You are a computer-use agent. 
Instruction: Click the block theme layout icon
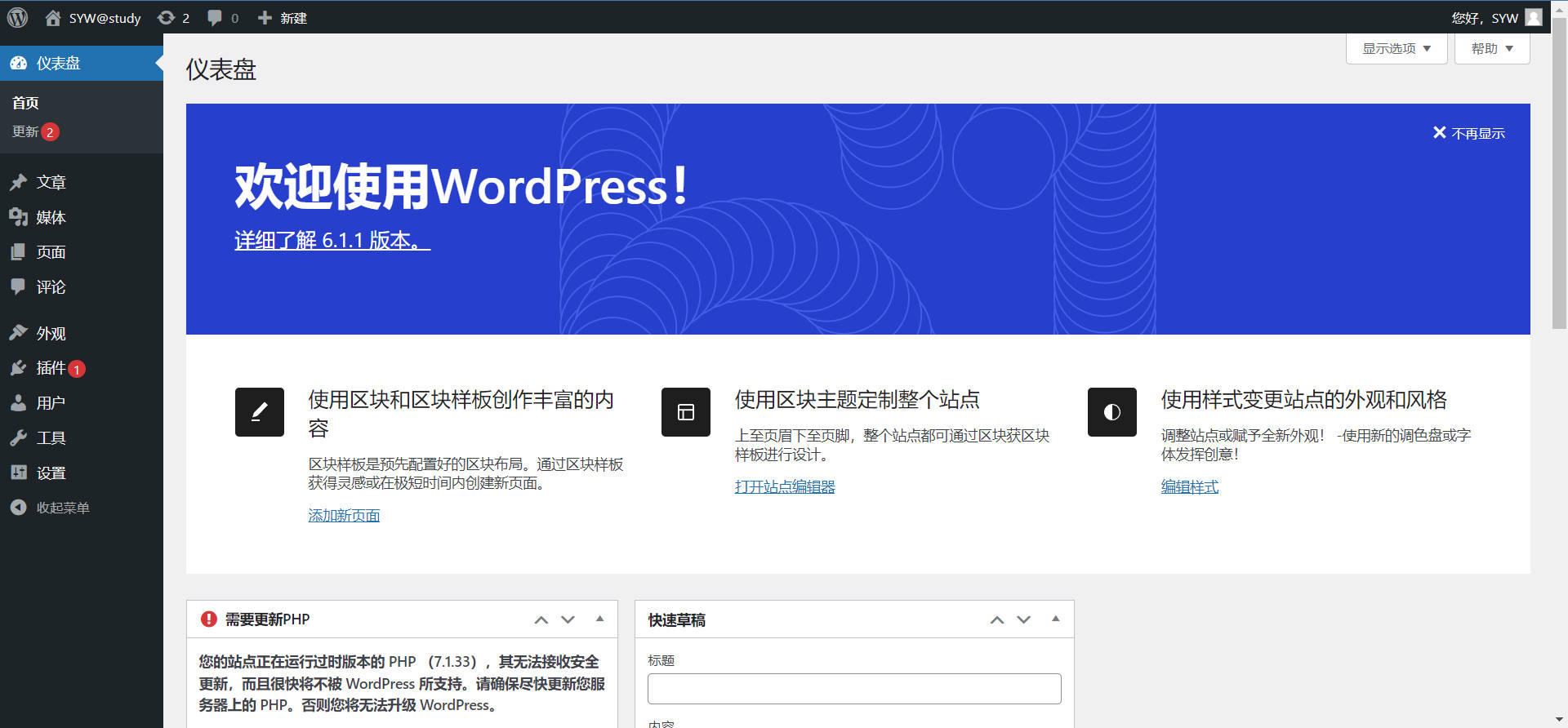(686, 412)
